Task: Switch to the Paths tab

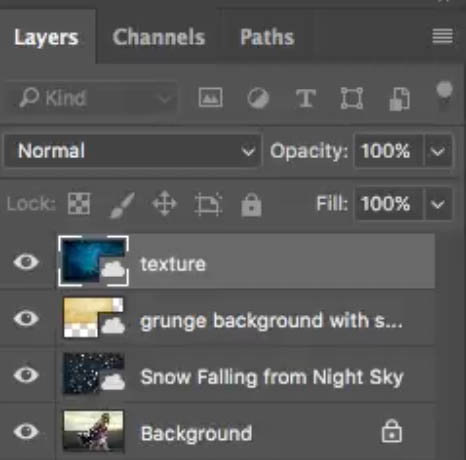Action: (267, 37)
